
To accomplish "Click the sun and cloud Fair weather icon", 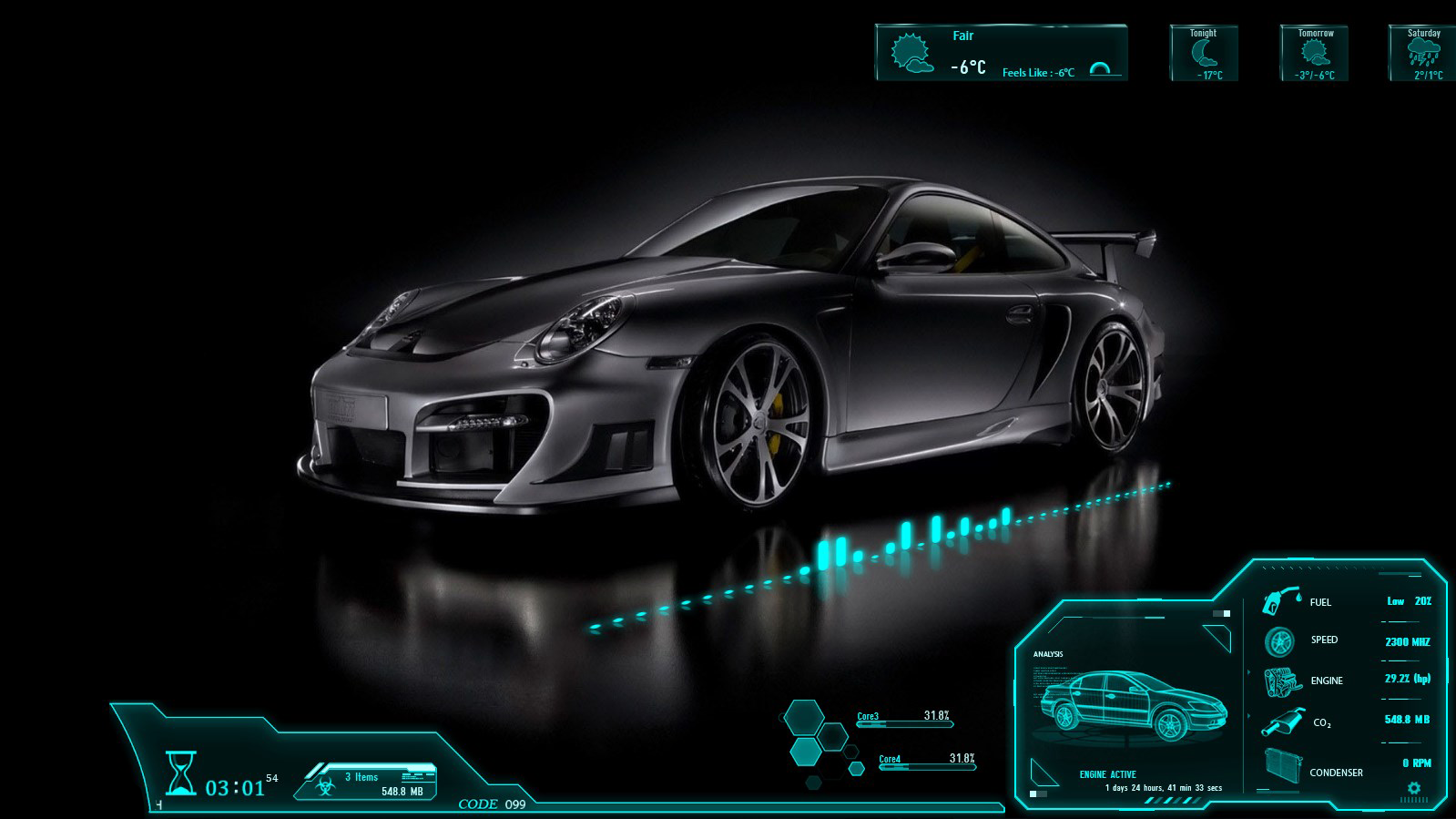I will (x=911, y=53).
